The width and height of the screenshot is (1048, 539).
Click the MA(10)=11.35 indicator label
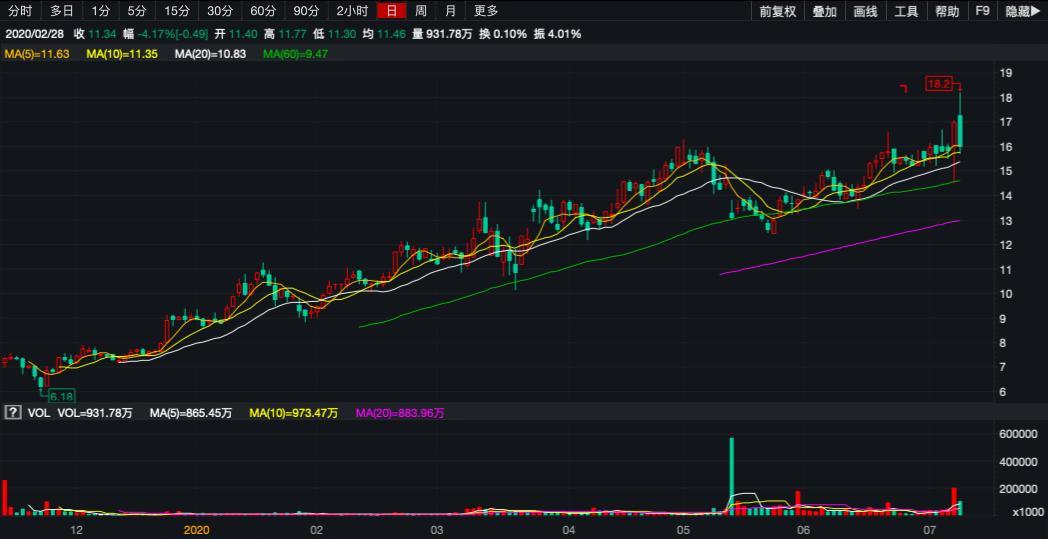[122, 54]
